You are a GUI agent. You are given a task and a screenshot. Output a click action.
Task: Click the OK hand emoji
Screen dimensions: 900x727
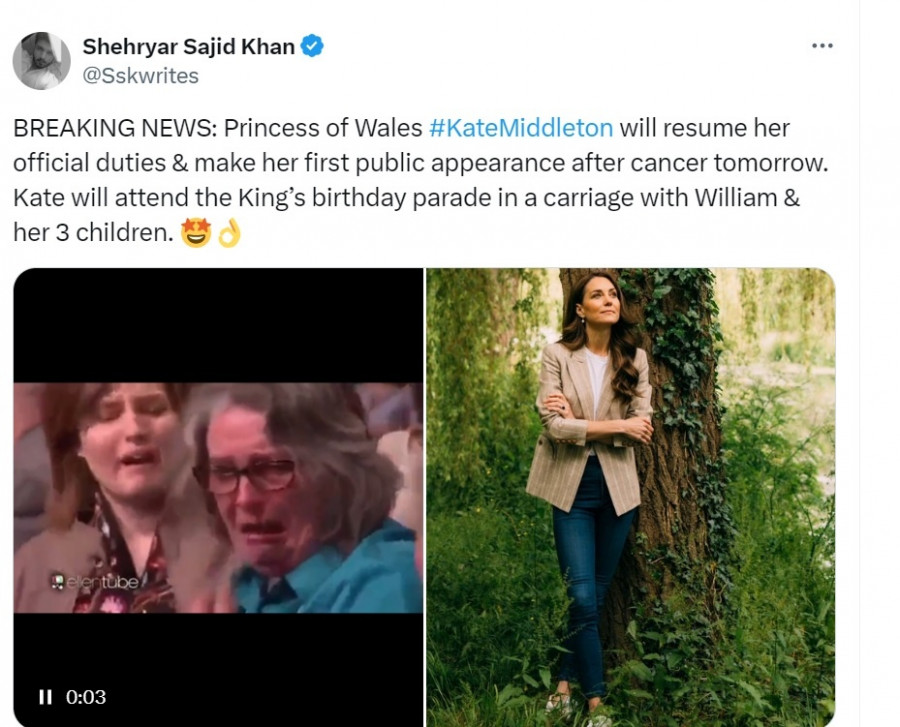tap(229, 234)
